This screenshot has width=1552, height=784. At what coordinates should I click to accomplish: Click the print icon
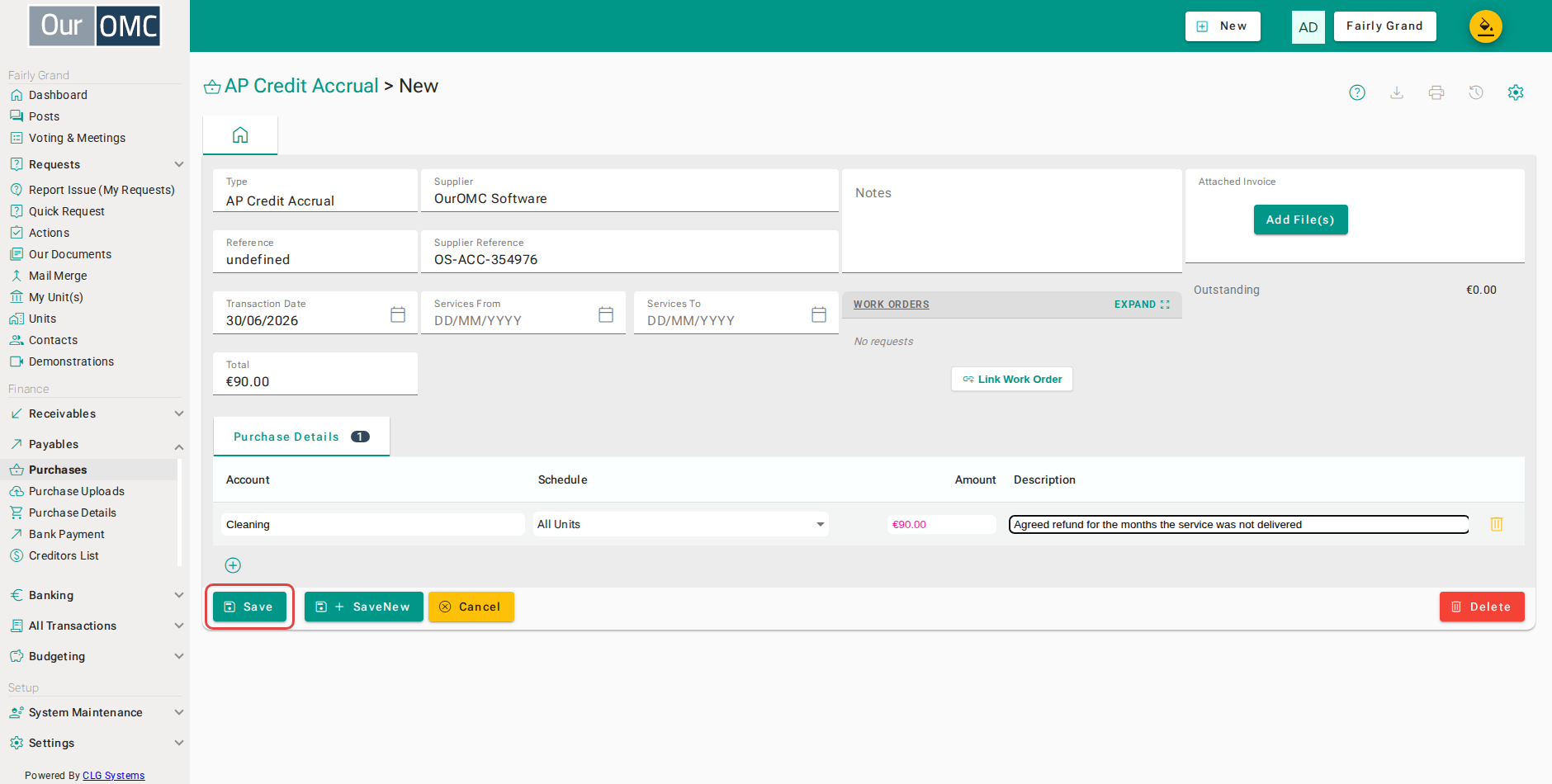coord(1436,92)
